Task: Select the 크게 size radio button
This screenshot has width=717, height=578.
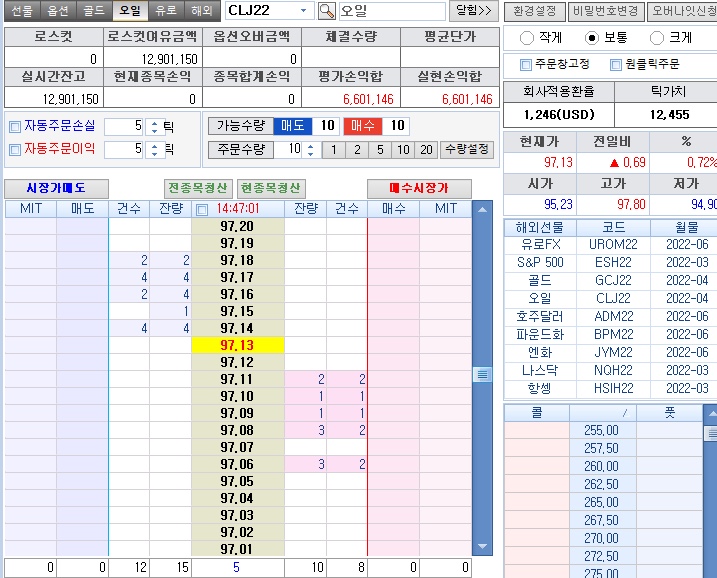Action: (657, 38)
